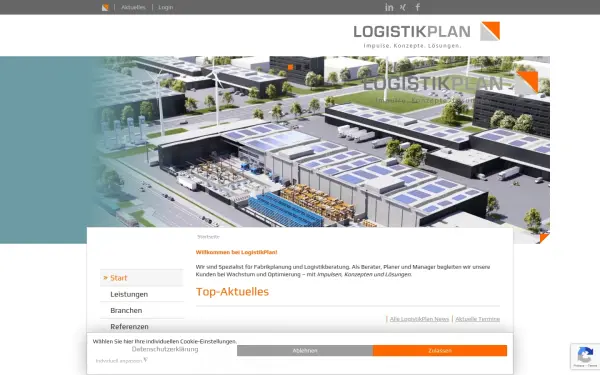Open the Datenschutzerklärung link

coord(165,349)
